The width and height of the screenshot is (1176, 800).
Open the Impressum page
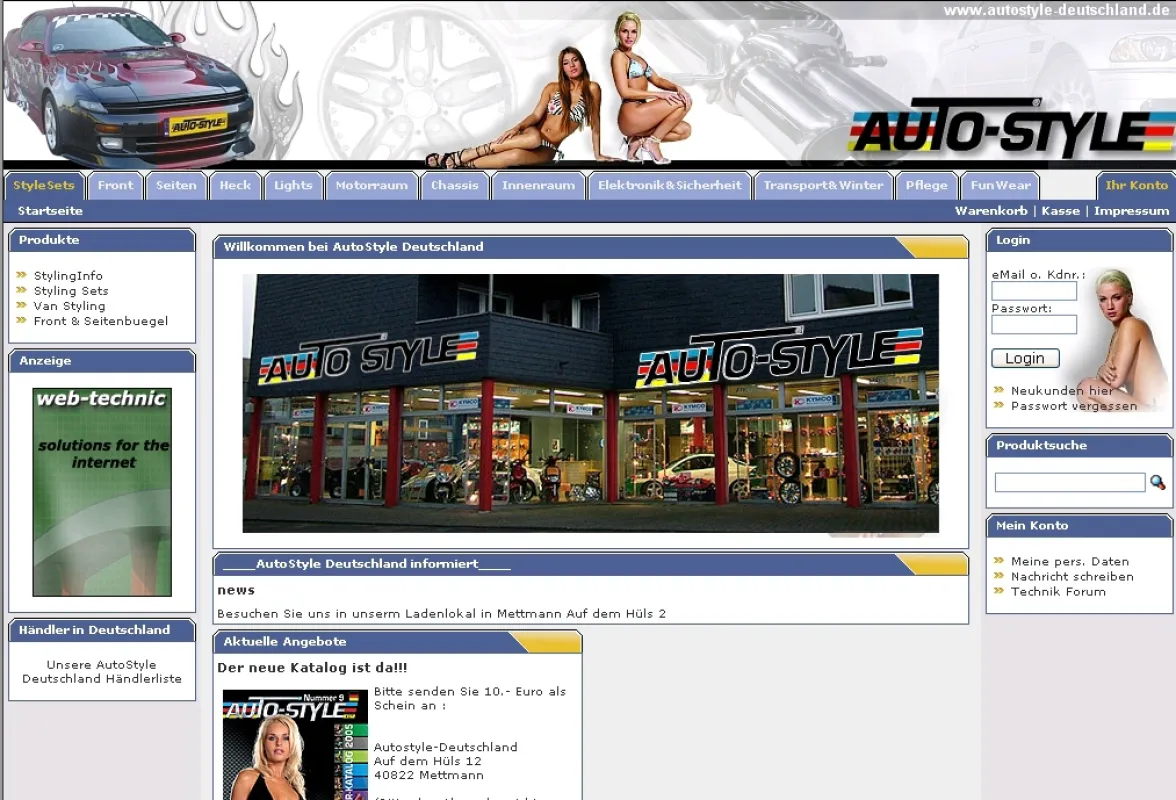(1131, 211)
